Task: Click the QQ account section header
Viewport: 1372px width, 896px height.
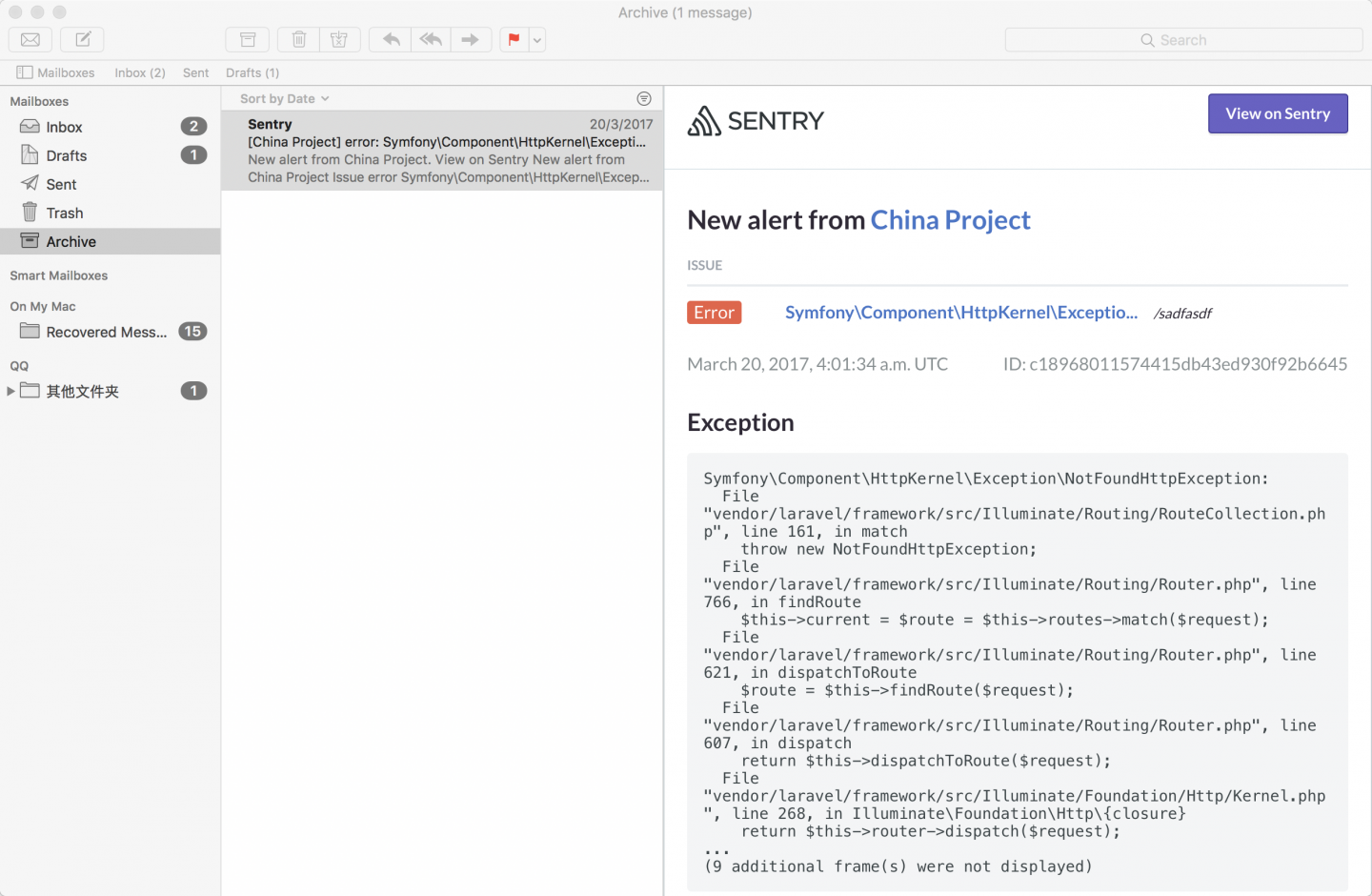Action: [19, 366]
